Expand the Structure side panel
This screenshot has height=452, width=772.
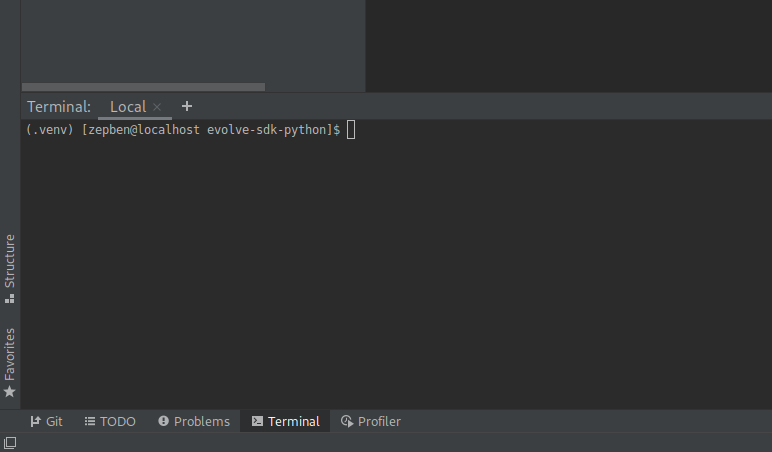[10, 261]
